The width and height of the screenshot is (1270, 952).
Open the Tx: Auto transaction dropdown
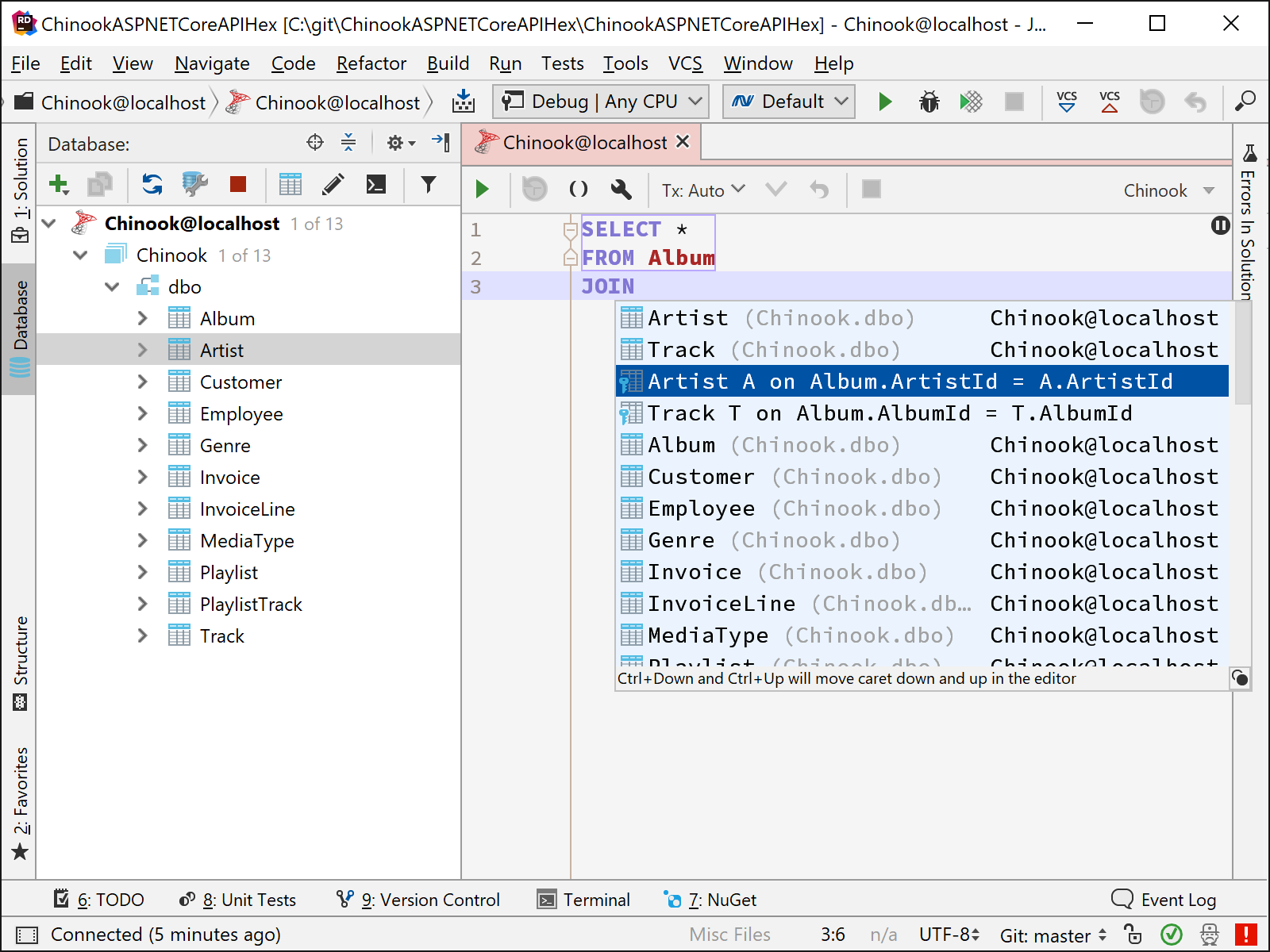pos(703,190)
